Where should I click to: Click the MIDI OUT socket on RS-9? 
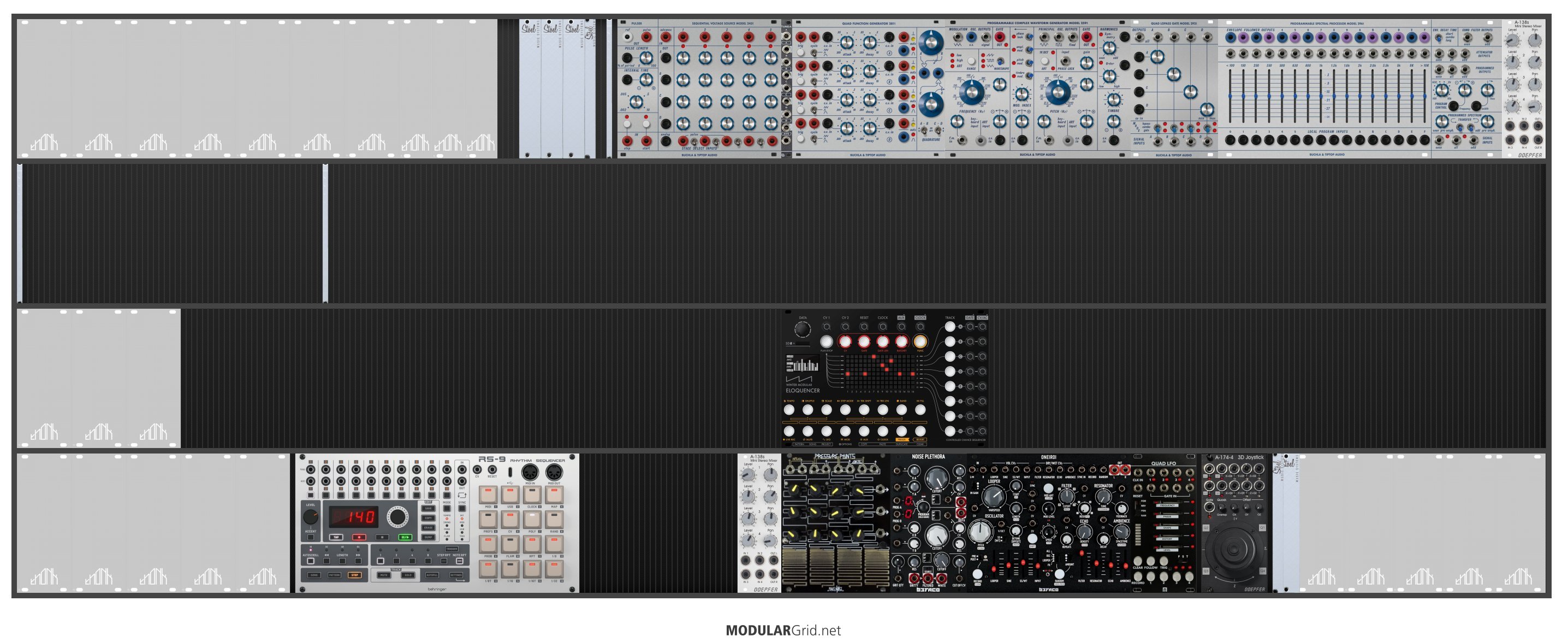coord(554,473)
